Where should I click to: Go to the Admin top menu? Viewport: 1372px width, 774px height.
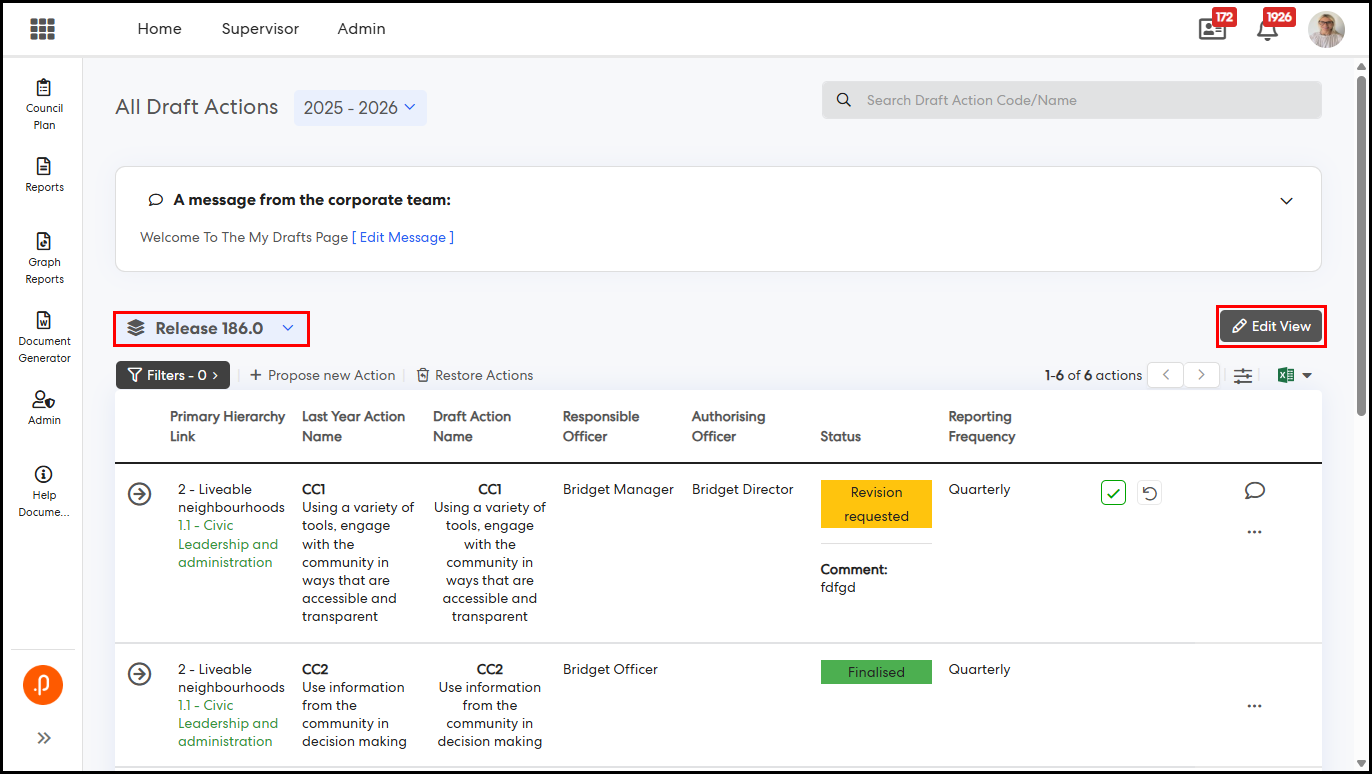(361, 29)
